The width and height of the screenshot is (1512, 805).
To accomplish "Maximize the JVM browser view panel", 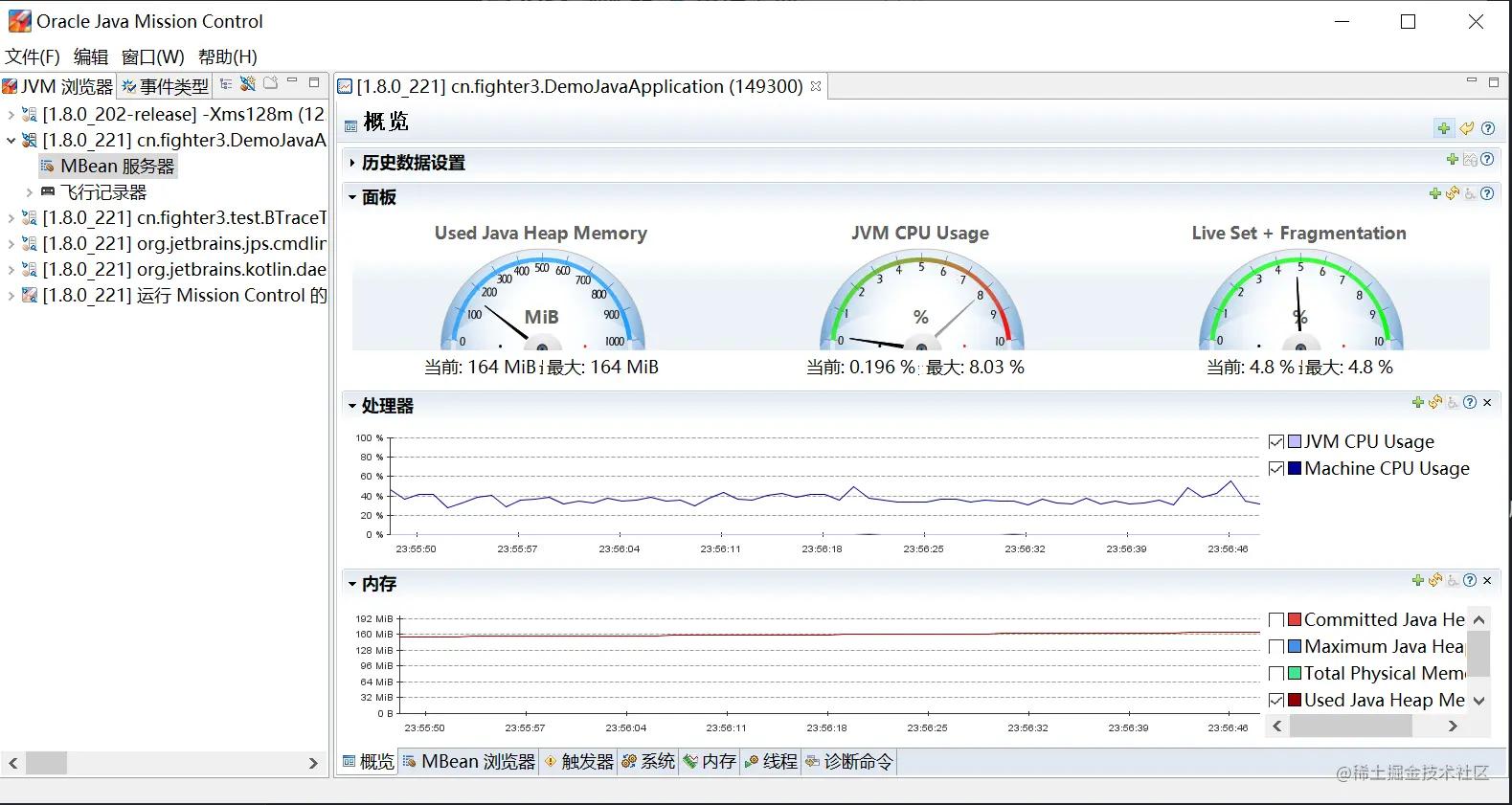I will click(x=314, y=82).
